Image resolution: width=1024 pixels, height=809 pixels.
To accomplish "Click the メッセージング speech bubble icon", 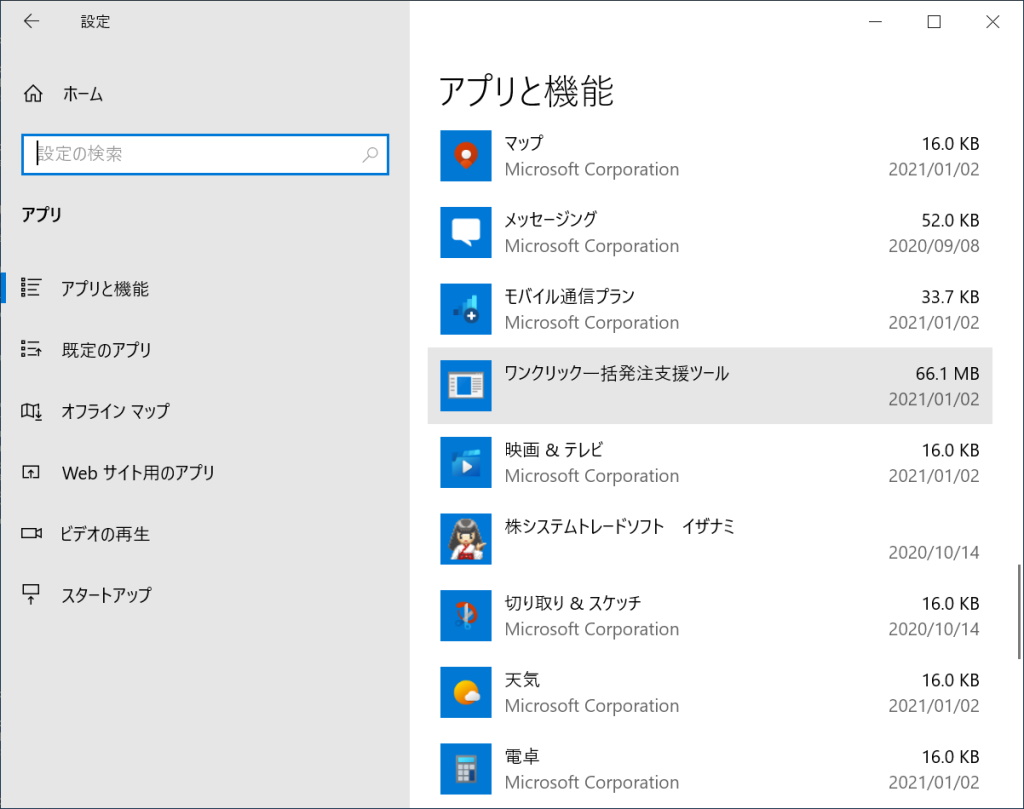I will coord(466,232).
